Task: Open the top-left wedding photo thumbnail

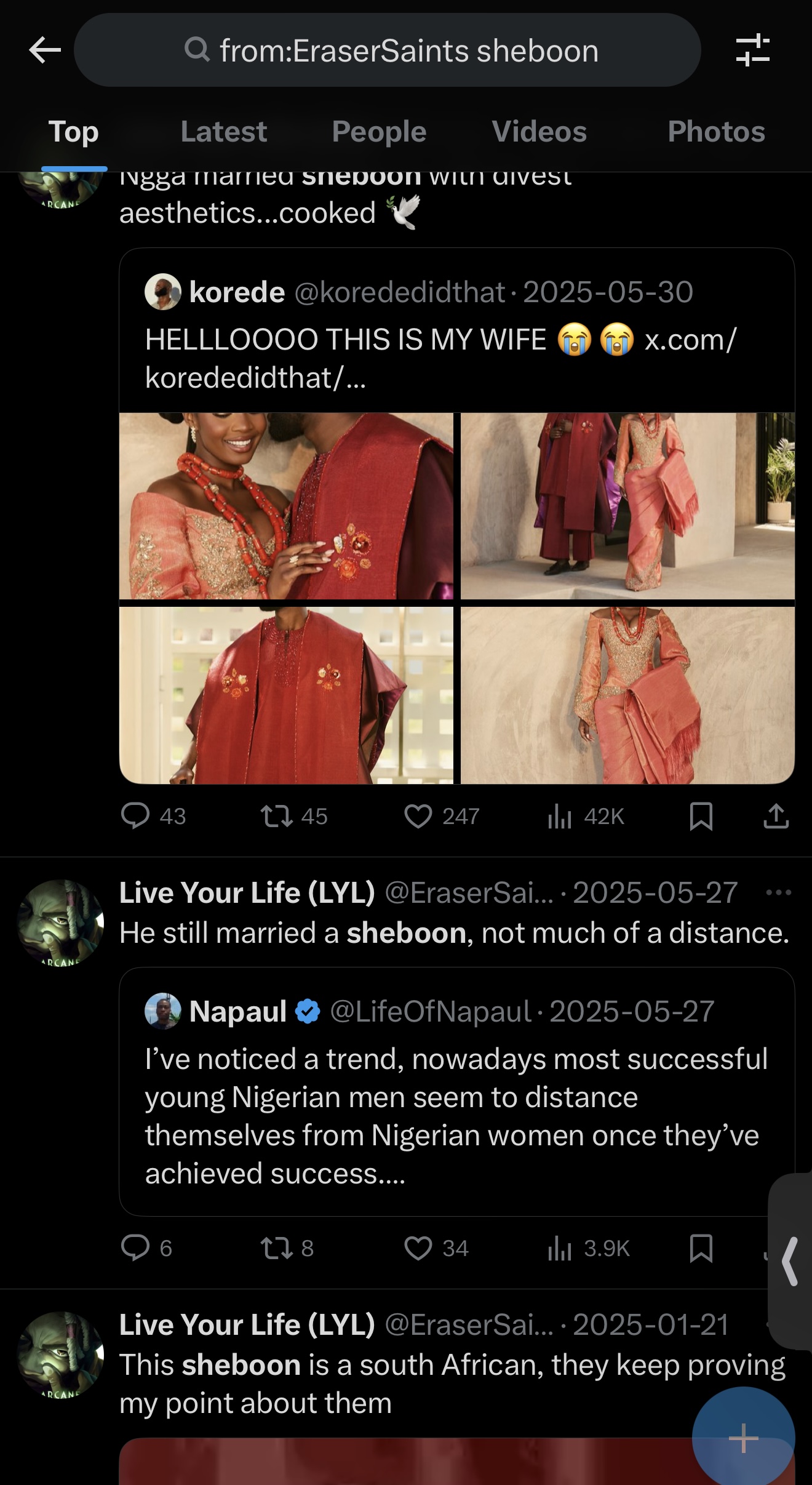Action: [x=286, y=506]
